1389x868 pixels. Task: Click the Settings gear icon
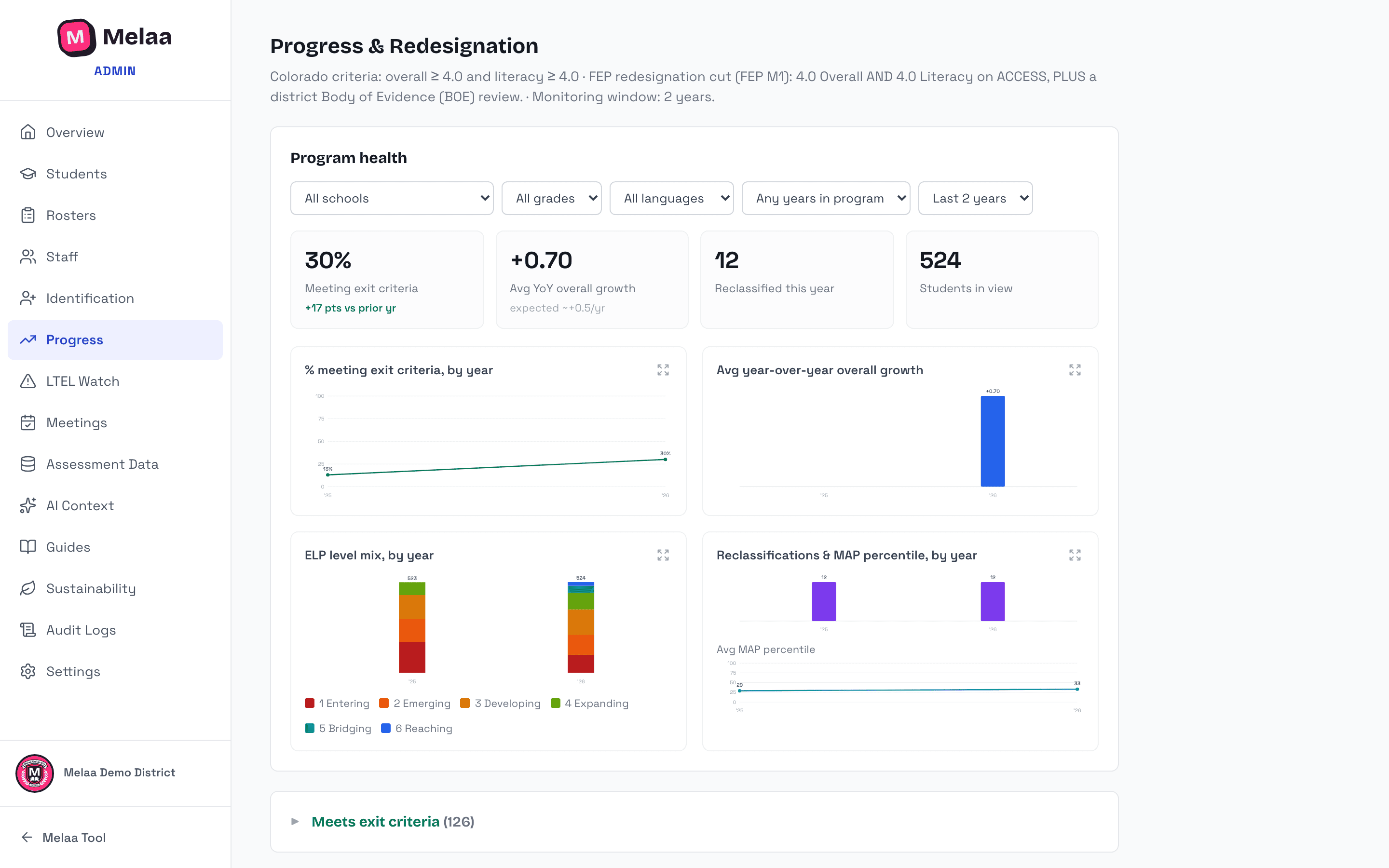tap(27, 671)
